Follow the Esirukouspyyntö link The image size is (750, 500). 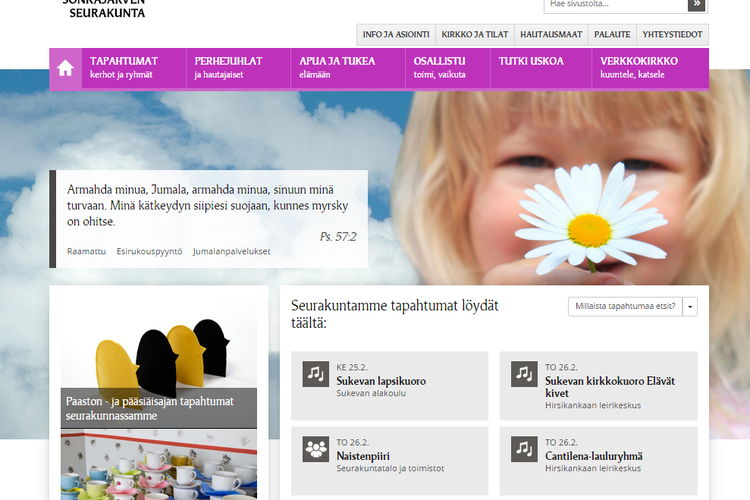click(x=149, y=252)
